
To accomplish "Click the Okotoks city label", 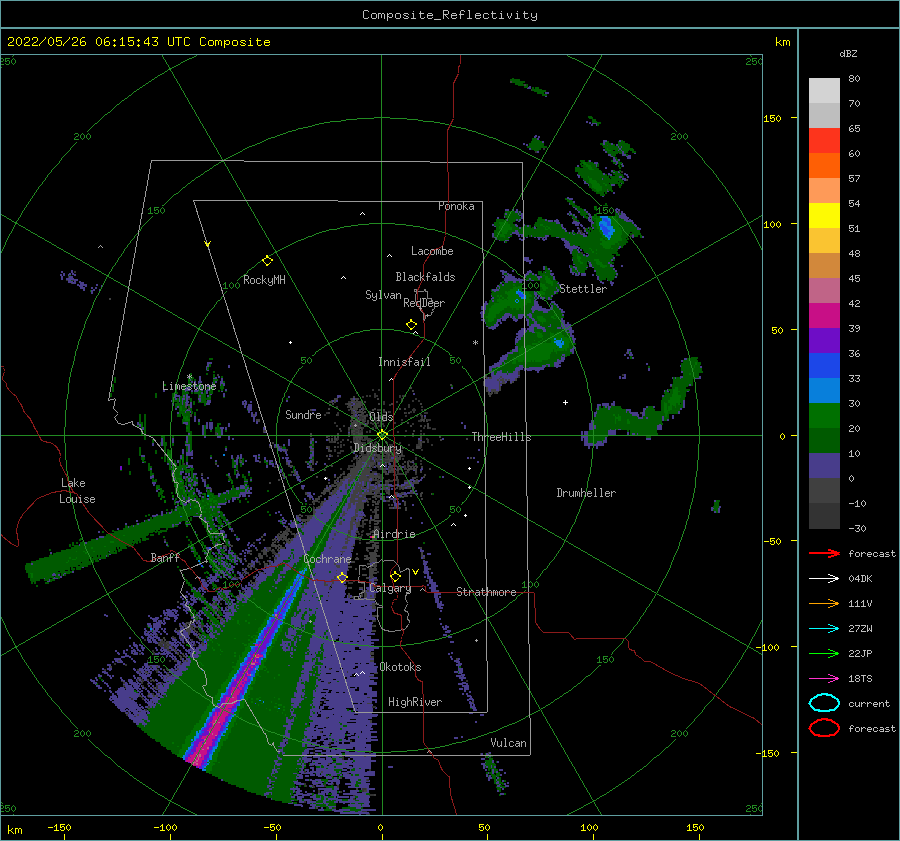I will [400, 667].
